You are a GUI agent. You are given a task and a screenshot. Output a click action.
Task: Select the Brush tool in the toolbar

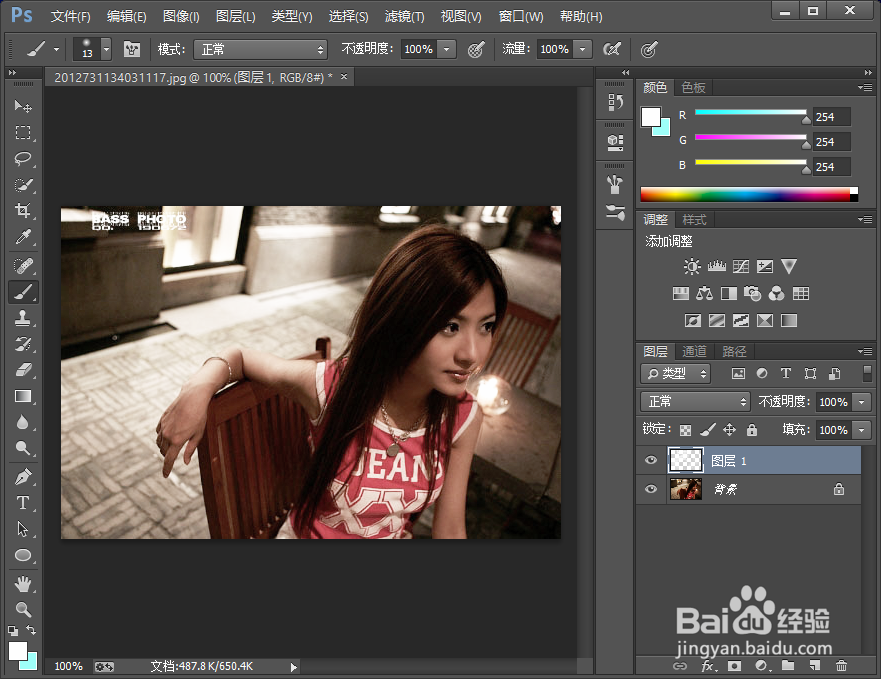click(23, 292)
